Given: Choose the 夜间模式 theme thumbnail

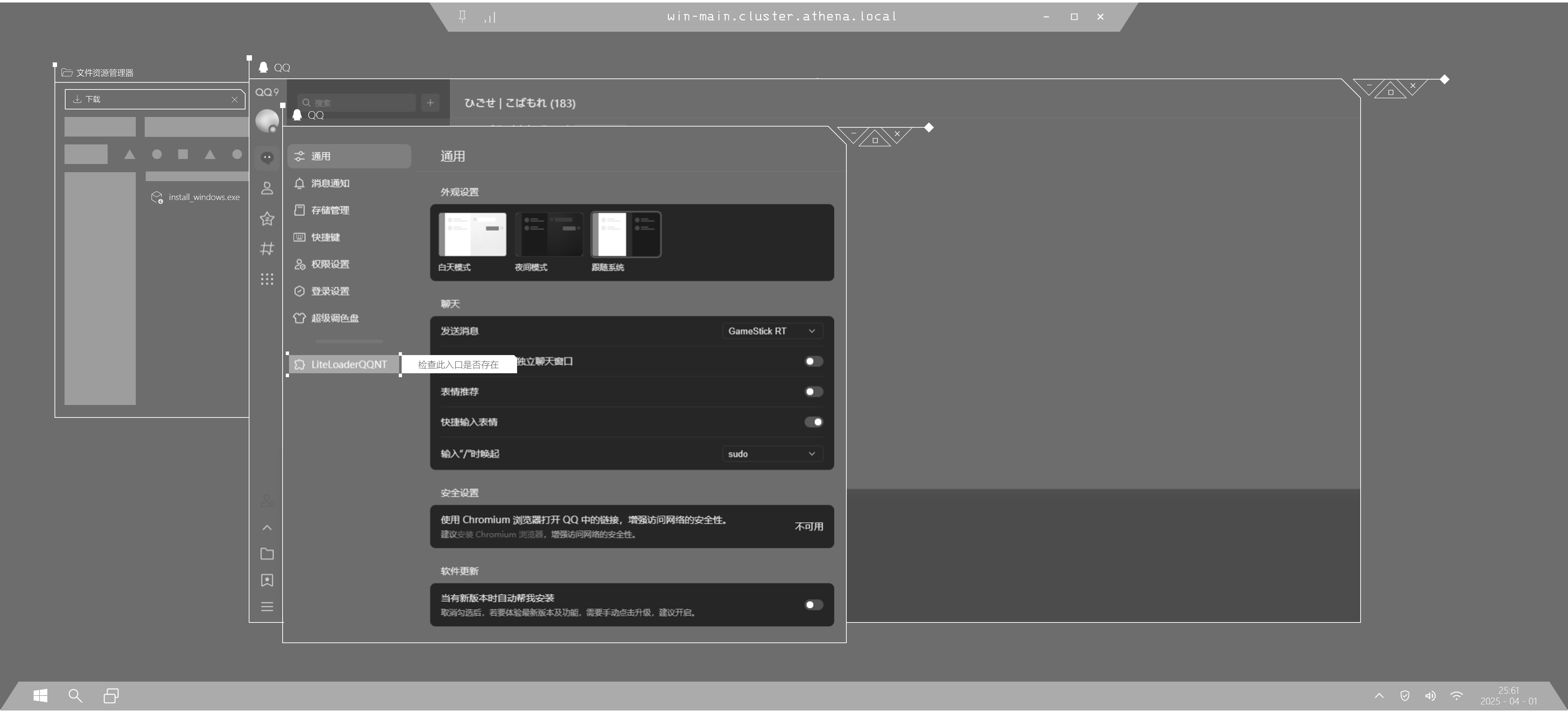Looking at the screenshot, I should point(549,235).
